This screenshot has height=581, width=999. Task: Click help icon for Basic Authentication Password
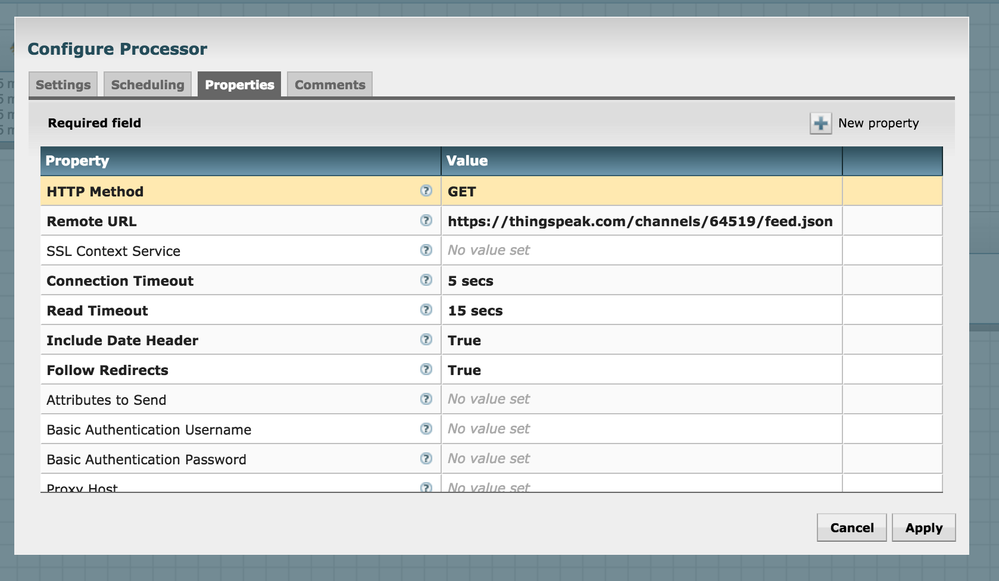pyautogui.click(x=426, y=458)
